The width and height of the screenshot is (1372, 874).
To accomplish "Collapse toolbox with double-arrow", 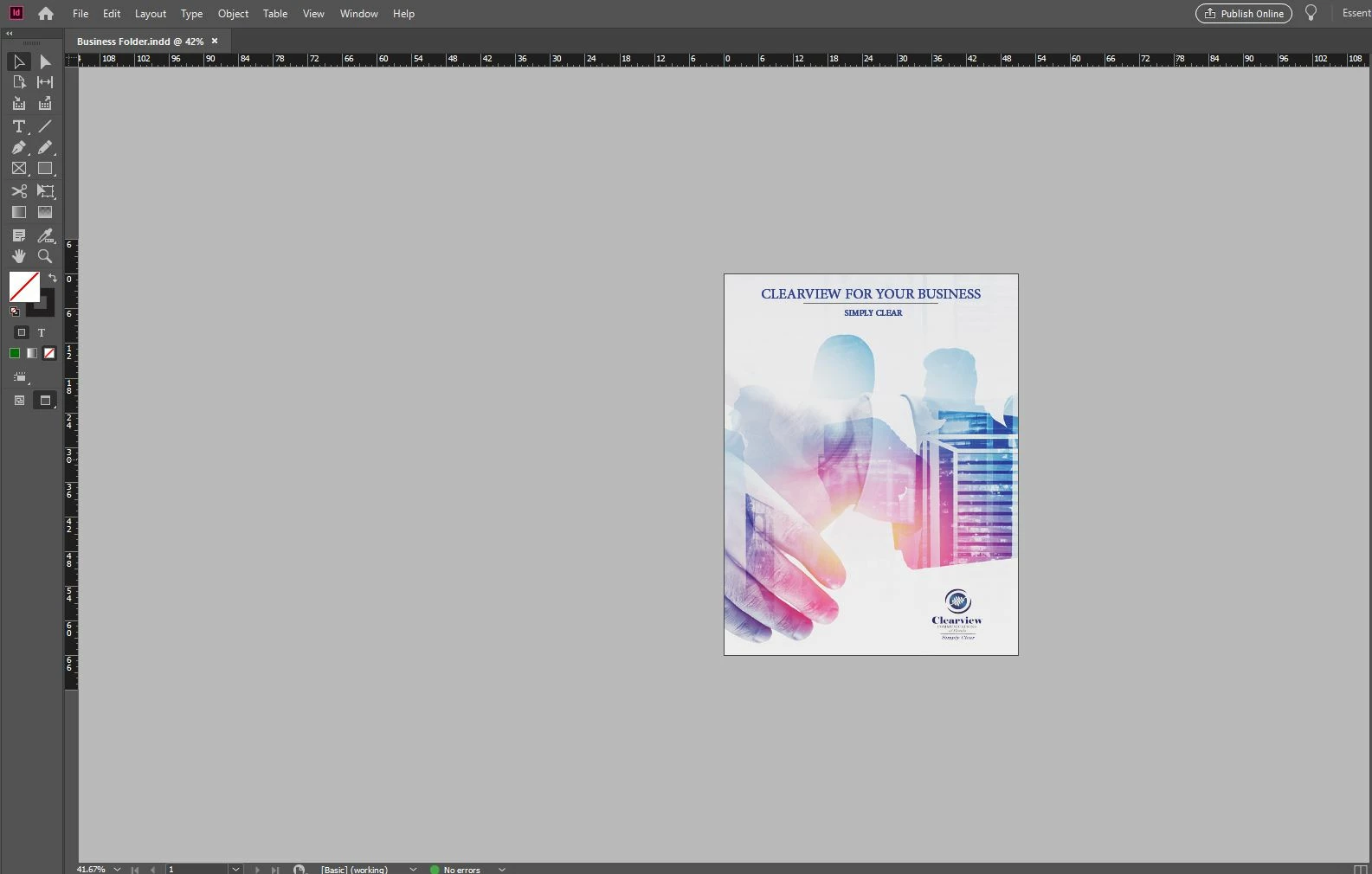I will tap(9, 34).
